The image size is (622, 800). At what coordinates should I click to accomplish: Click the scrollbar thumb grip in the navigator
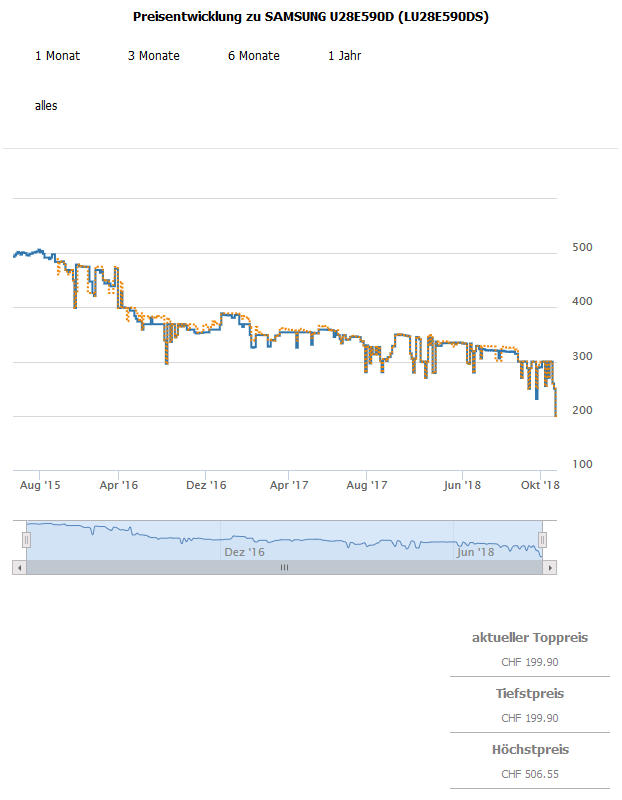point(284,567)
